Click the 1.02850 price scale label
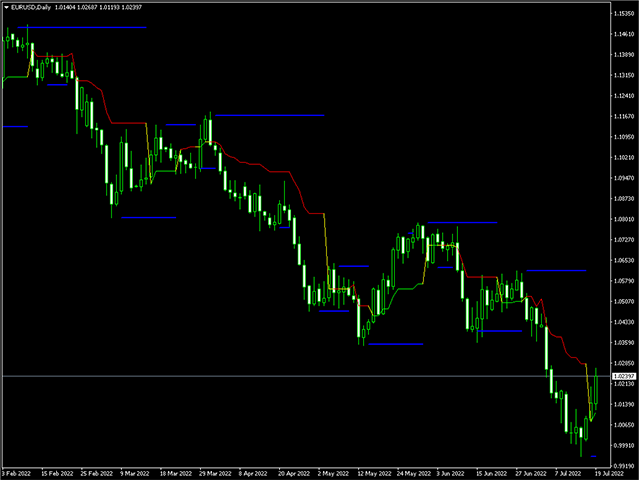This screenshot has height=480, width=640. point(624,363)
